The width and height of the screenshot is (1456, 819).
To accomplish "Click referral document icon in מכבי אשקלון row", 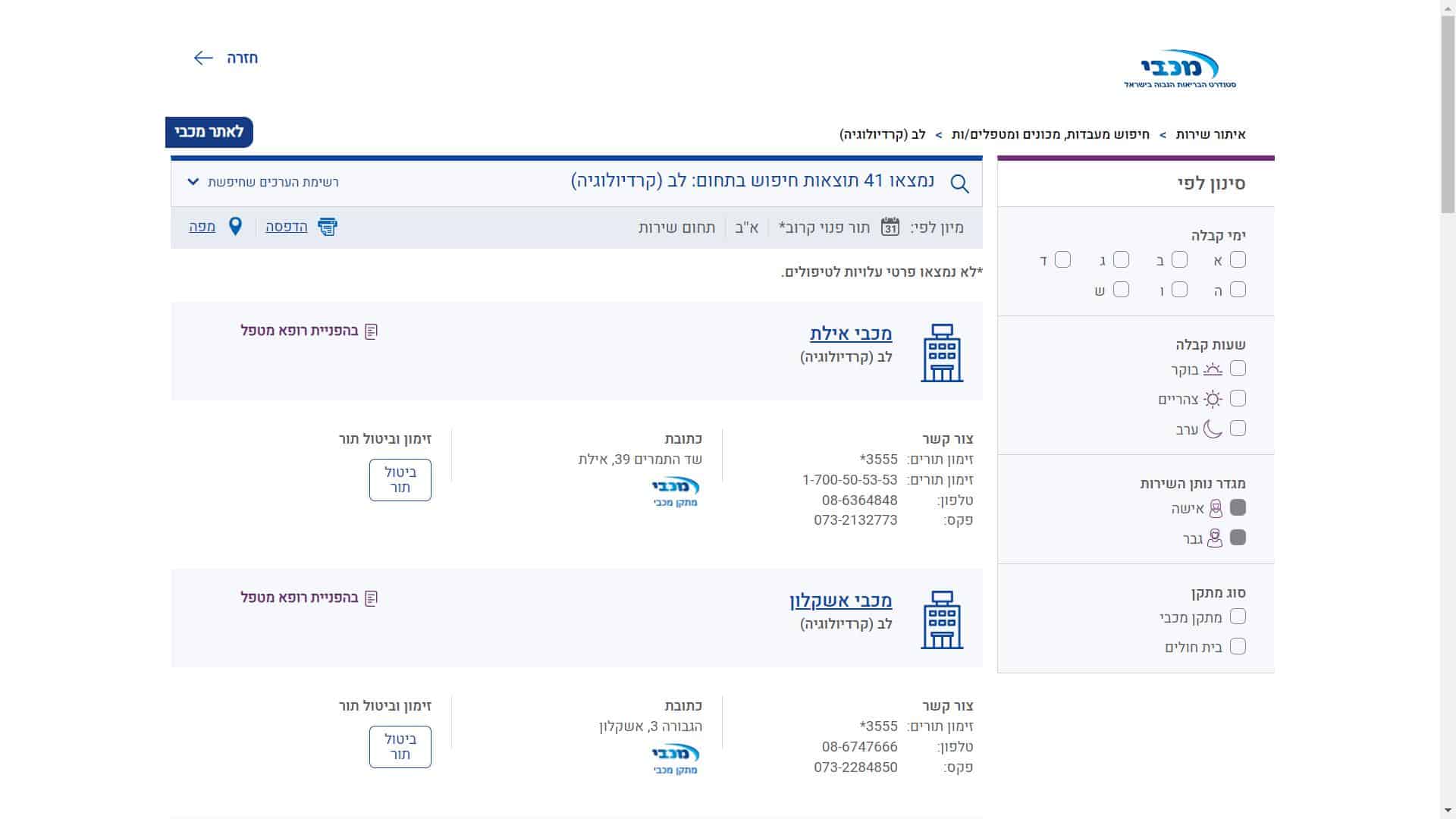I will pos(371,598).
